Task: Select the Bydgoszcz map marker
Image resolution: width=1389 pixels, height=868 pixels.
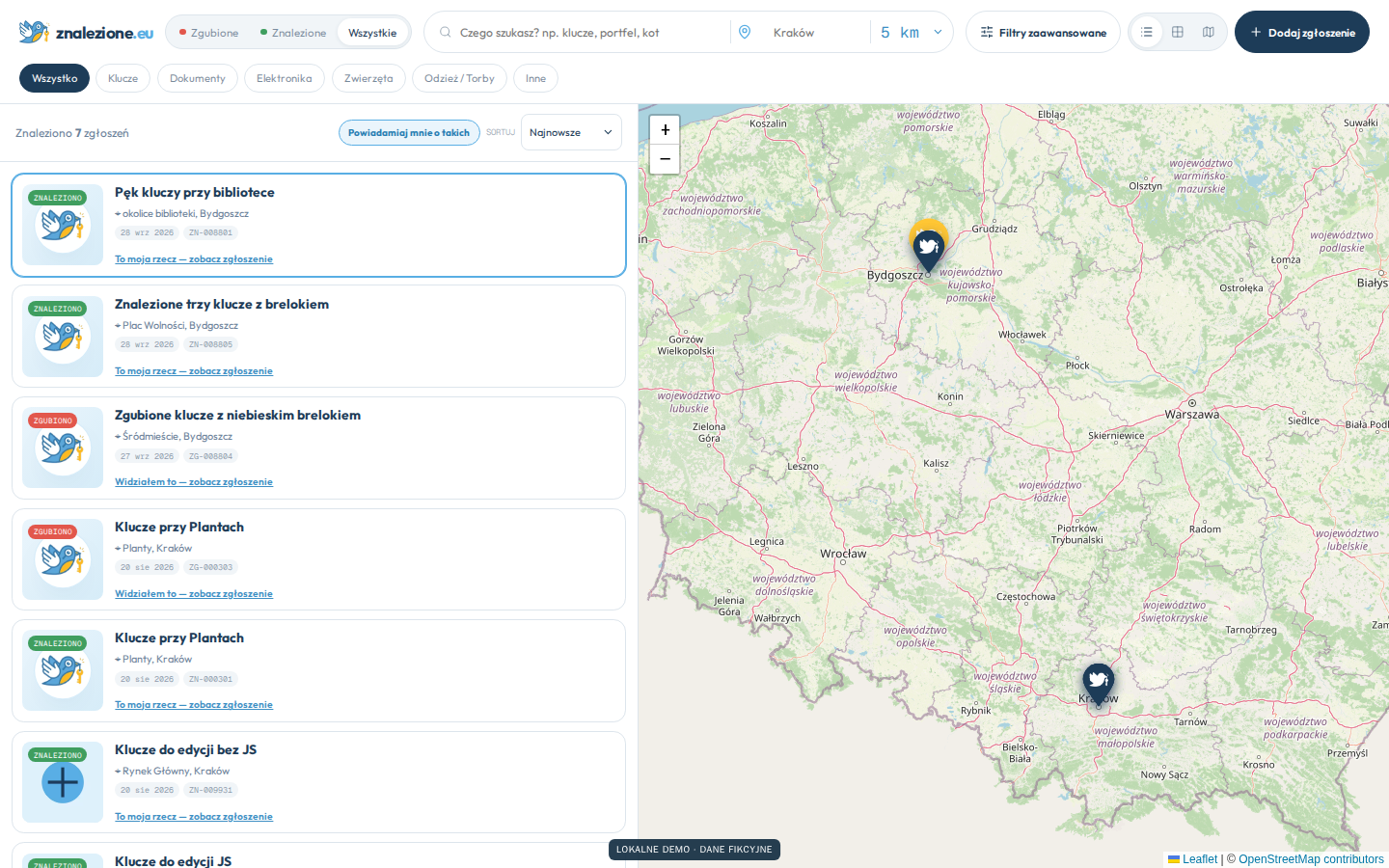Action: (929, 251)
